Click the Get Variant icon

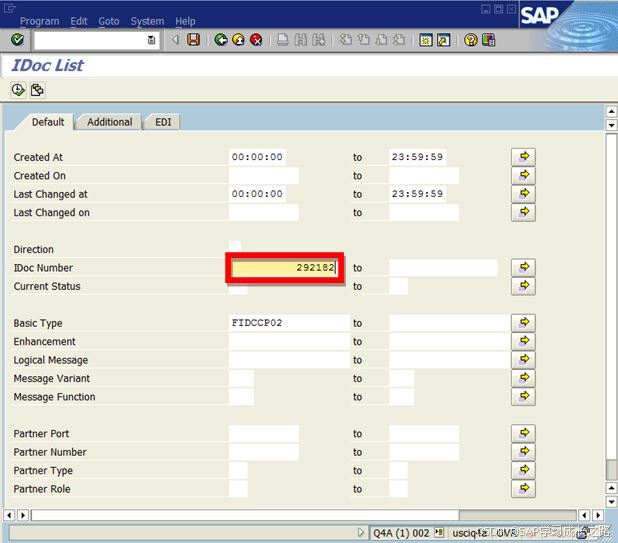(37, 90)
